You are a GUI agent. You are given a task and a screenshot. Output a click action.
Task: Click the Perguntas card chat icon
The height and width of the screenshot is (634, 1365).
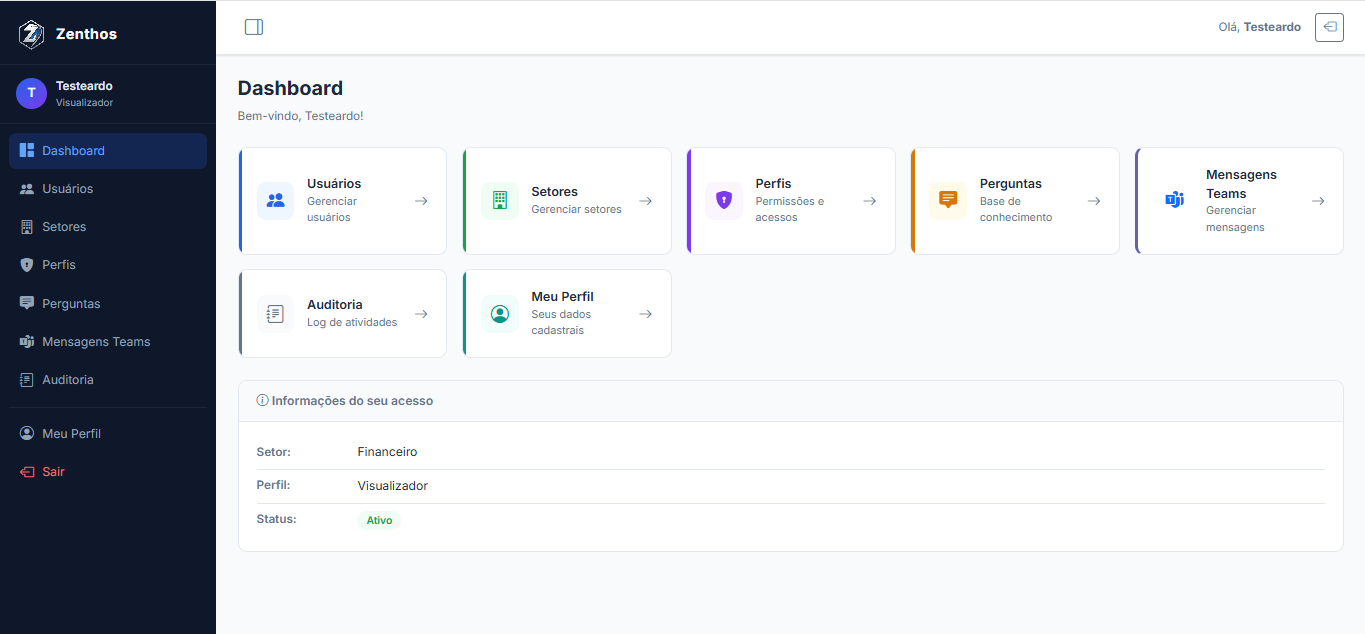(948, 201)
